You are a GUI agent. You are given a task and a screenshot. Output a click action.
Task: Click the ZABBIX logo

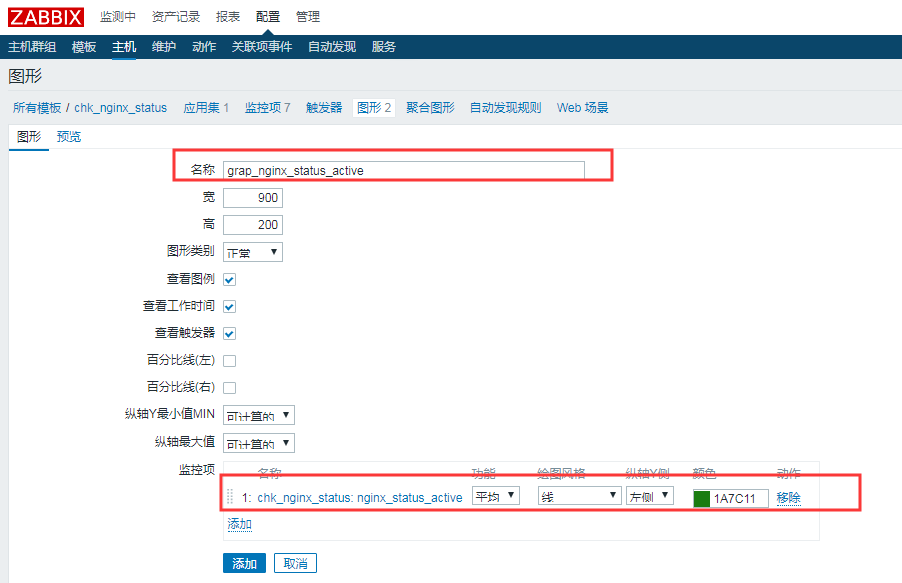point(45,17)
